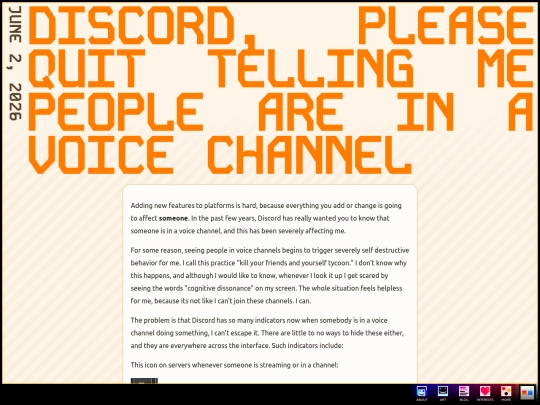Click the red-and-blue squares home button
The image size is (540, 405).
(x=527, y=392)
